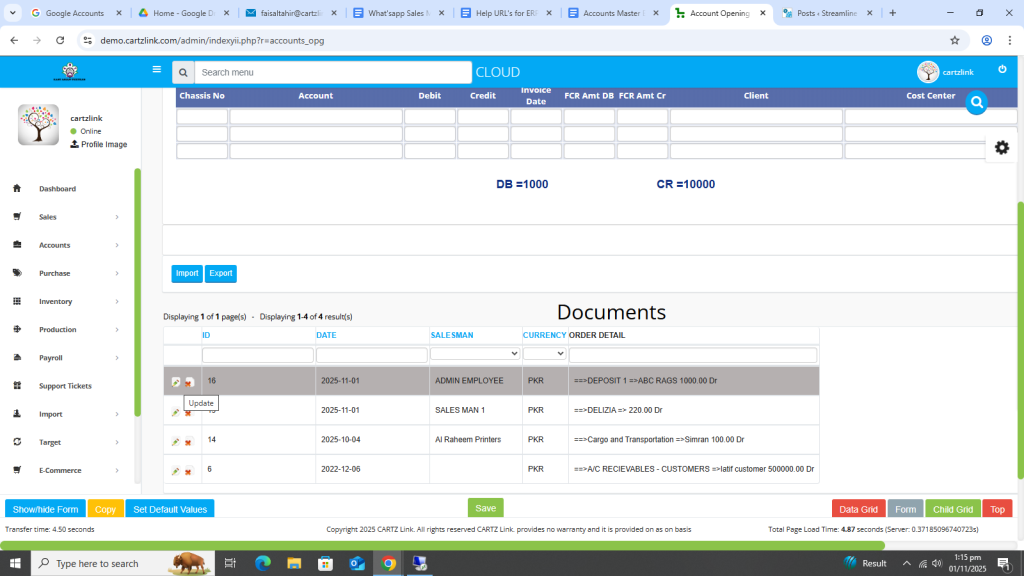
Task: Open the Currency filter dropdown
Action: pos(544,354)
